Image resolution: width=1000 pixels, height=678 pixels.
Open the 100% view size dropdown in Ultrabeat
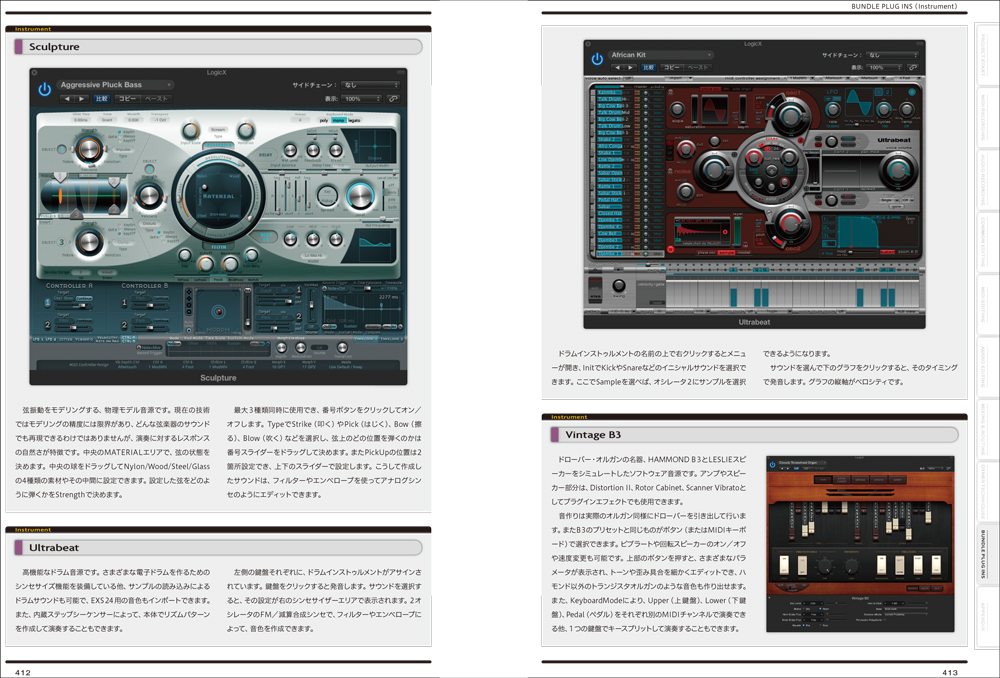885,67
